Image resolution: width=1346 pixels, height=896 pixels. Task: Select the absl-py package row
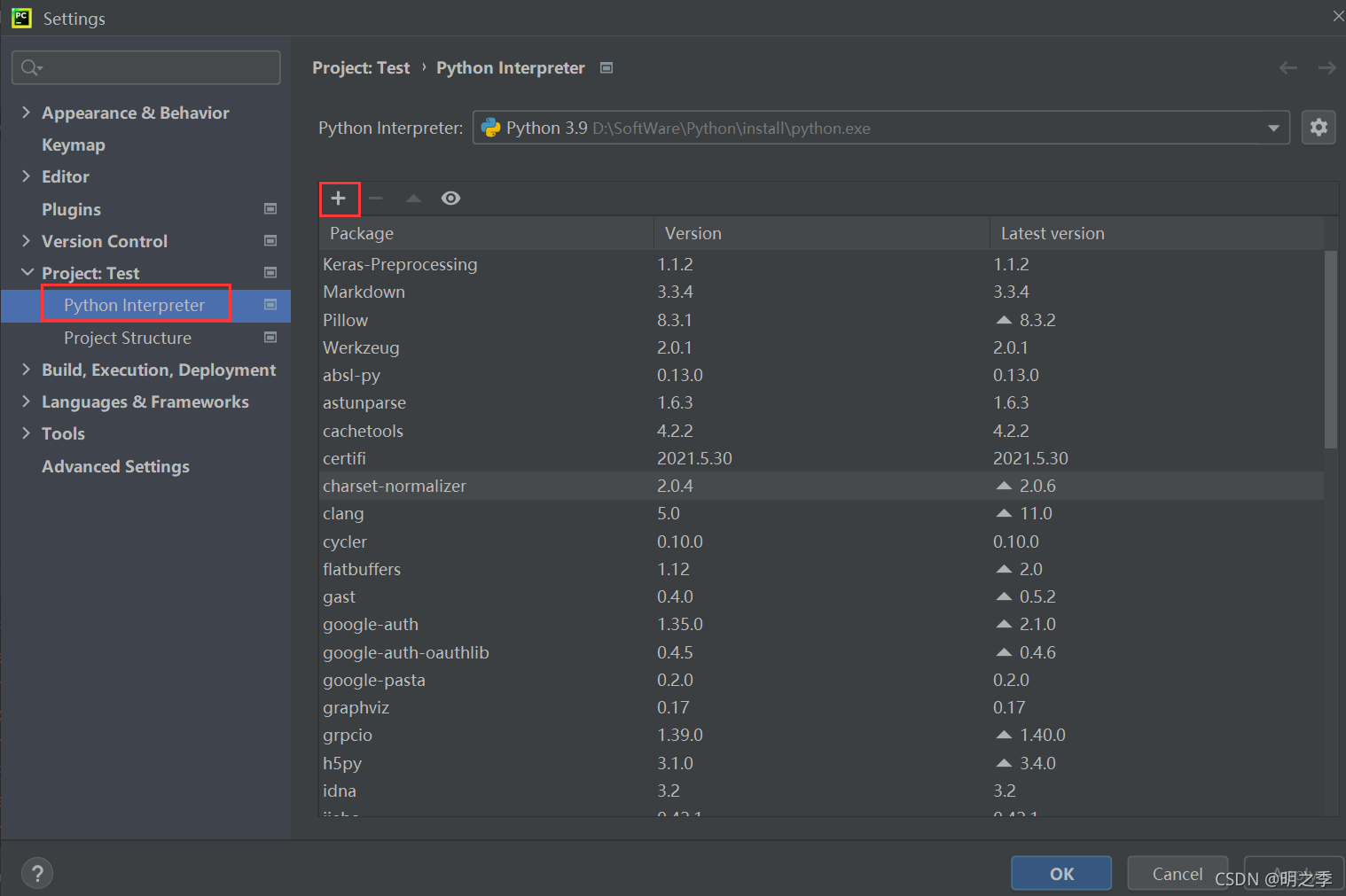[821, 375]
